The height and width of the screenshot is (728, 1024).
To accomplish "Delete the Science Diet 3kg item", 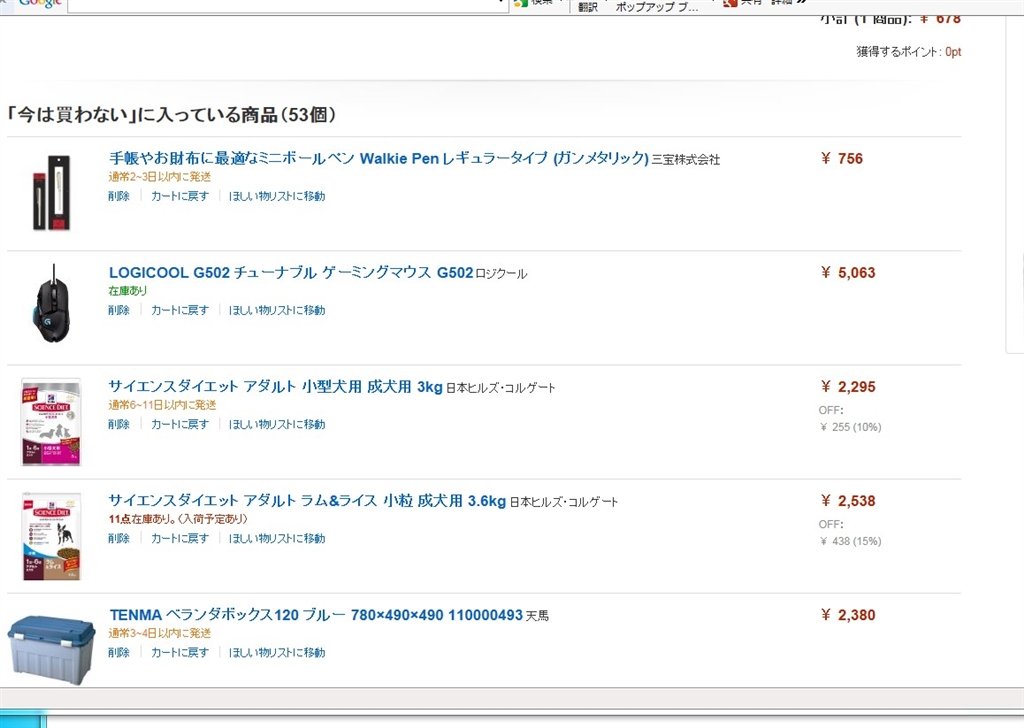I will [119, 424].
